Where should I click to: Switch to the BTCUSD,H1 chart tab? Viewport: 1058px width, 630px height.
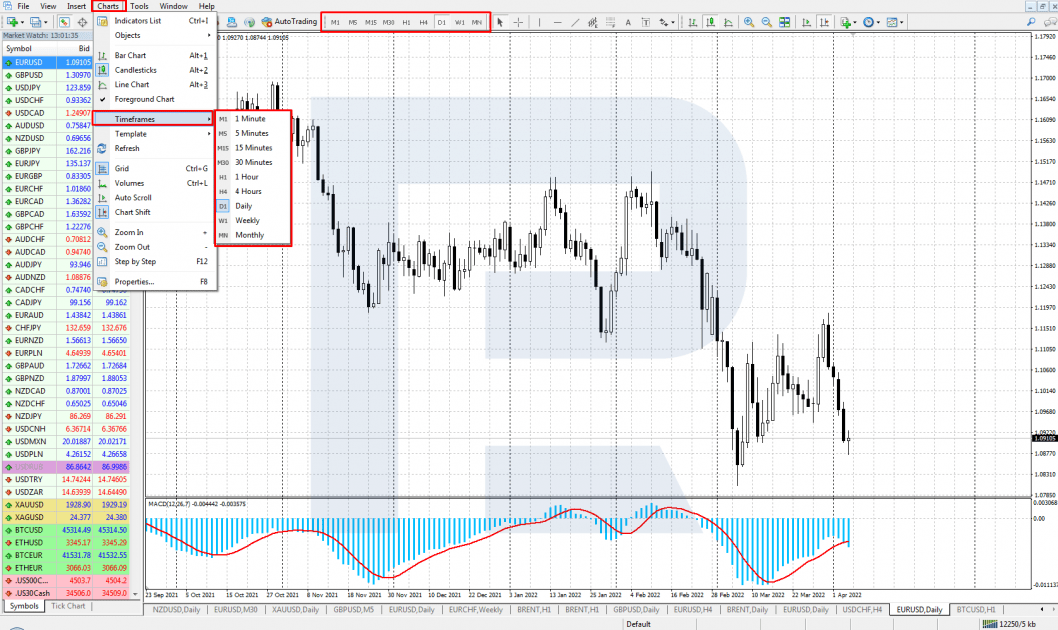pos(976,610)
